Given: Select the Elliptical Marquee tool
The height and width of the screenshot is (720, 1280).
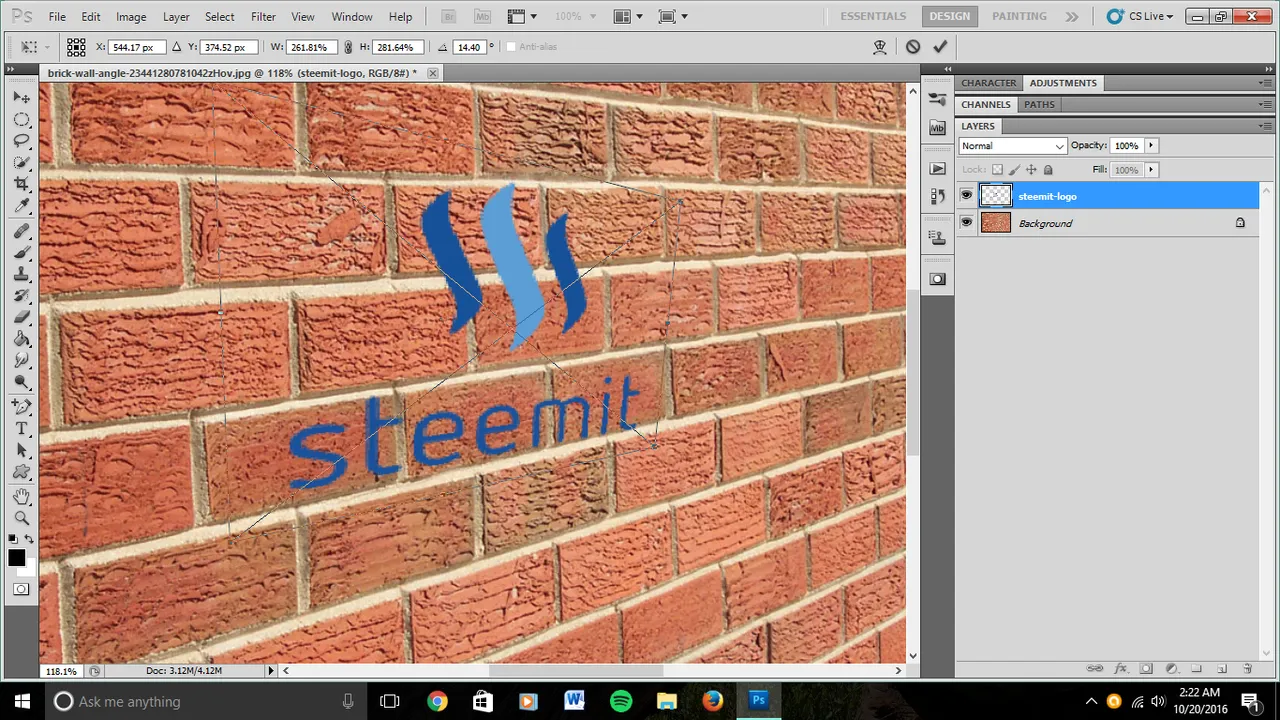Looking at the screenshot, I should click(21, 120).
